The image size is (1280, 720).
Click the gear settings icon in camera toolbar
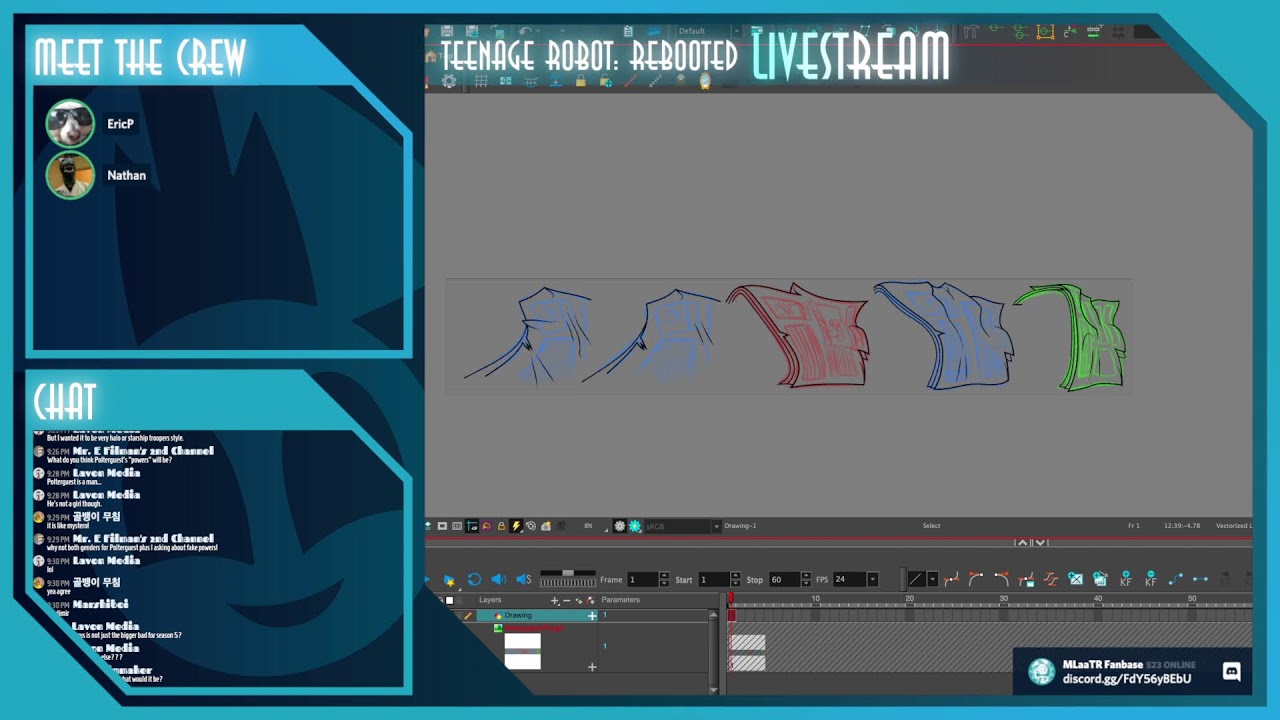coord(449,81)
